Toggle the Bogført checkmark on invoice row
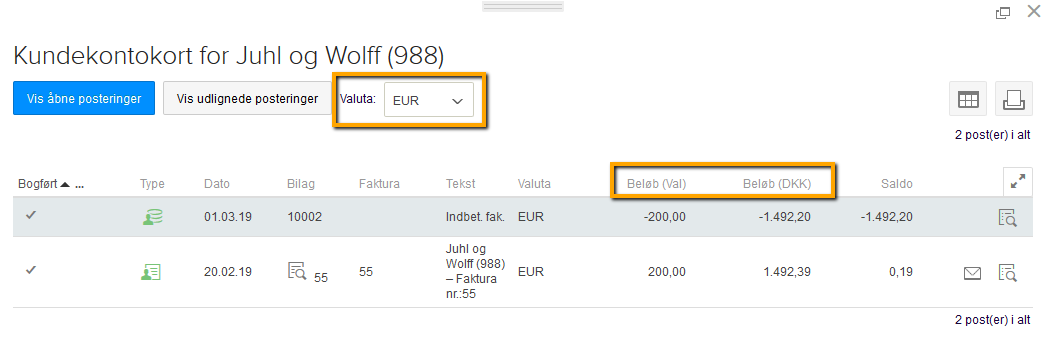 tap(31, 270)
